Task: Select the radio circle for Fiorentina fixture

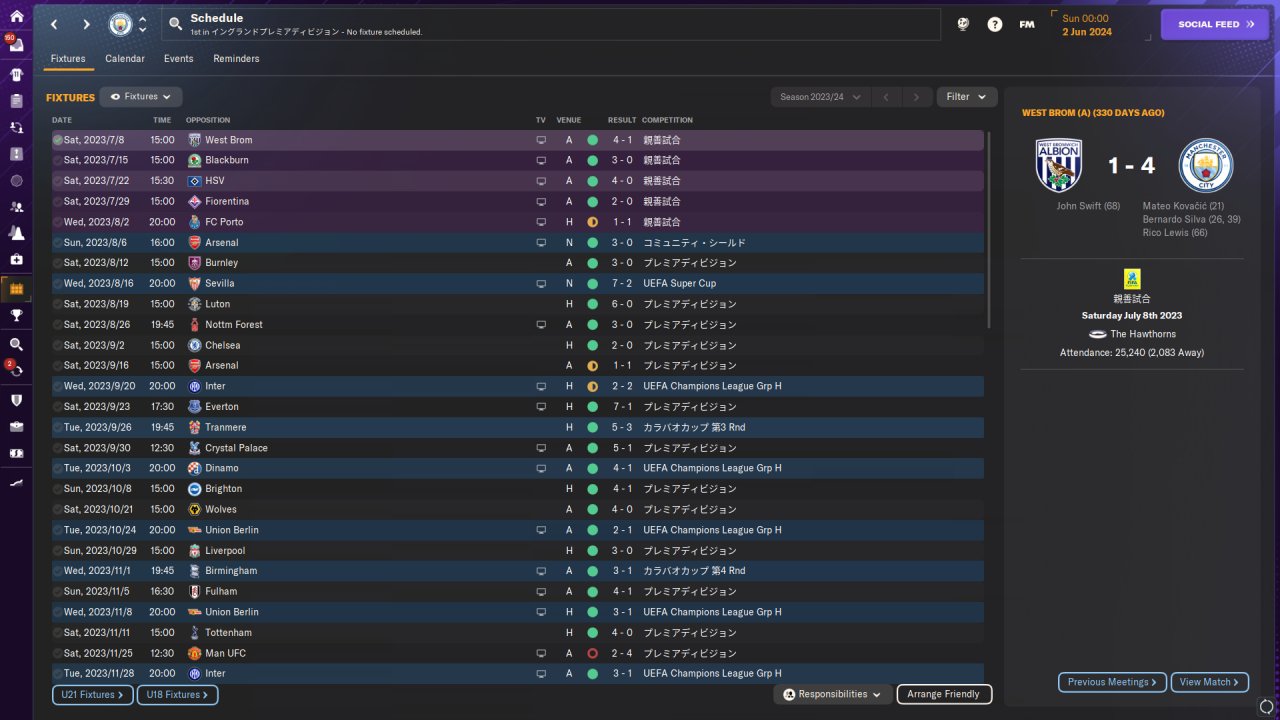Action: click(58, 201)
